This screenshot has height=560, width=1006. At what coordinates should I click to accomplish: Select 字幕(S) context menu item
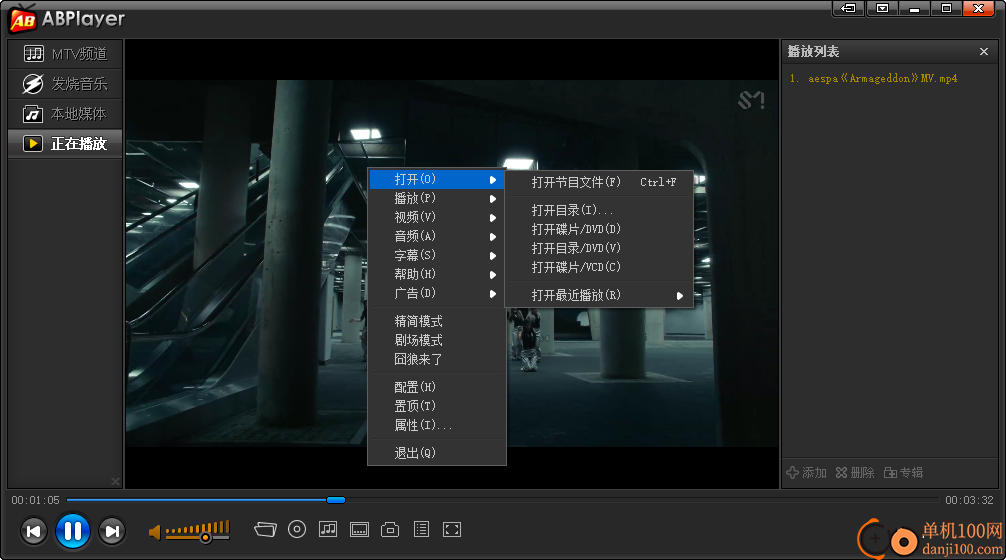(x=437, y=255)
